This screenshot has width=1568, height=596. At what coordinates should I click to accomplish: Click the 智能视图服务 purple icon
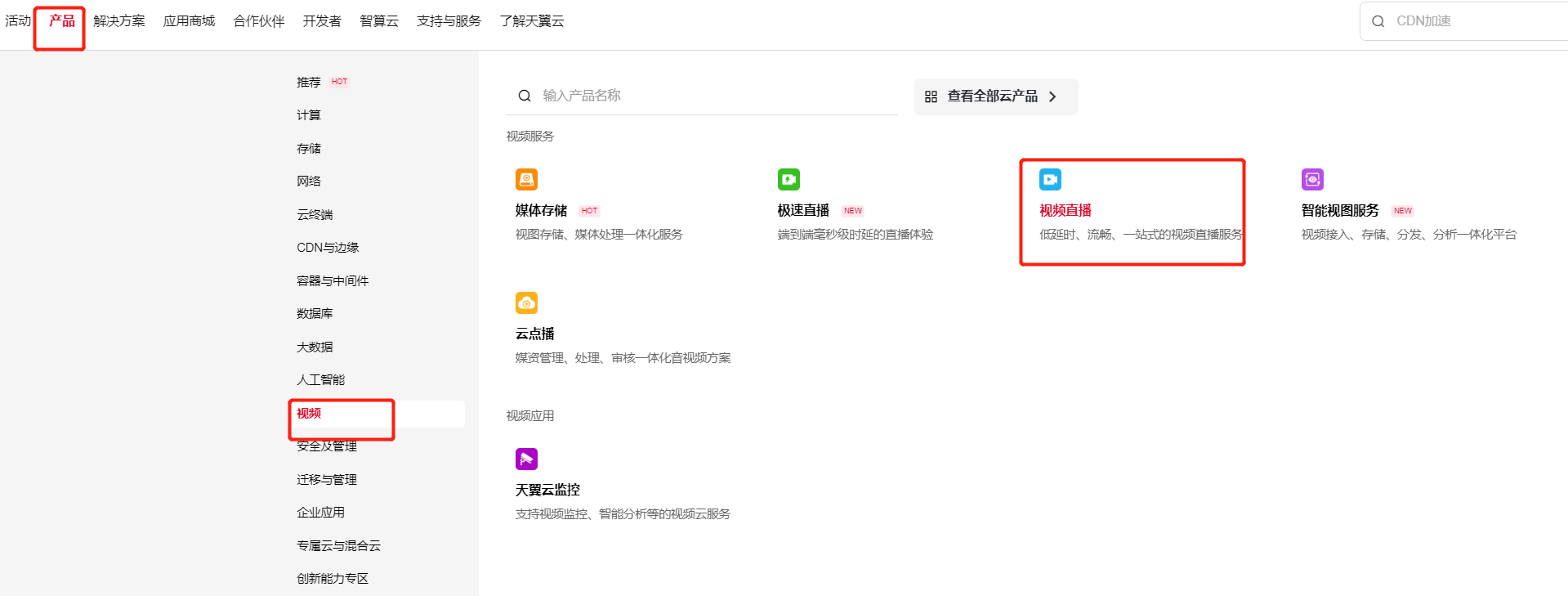[x=1312, y=179]
